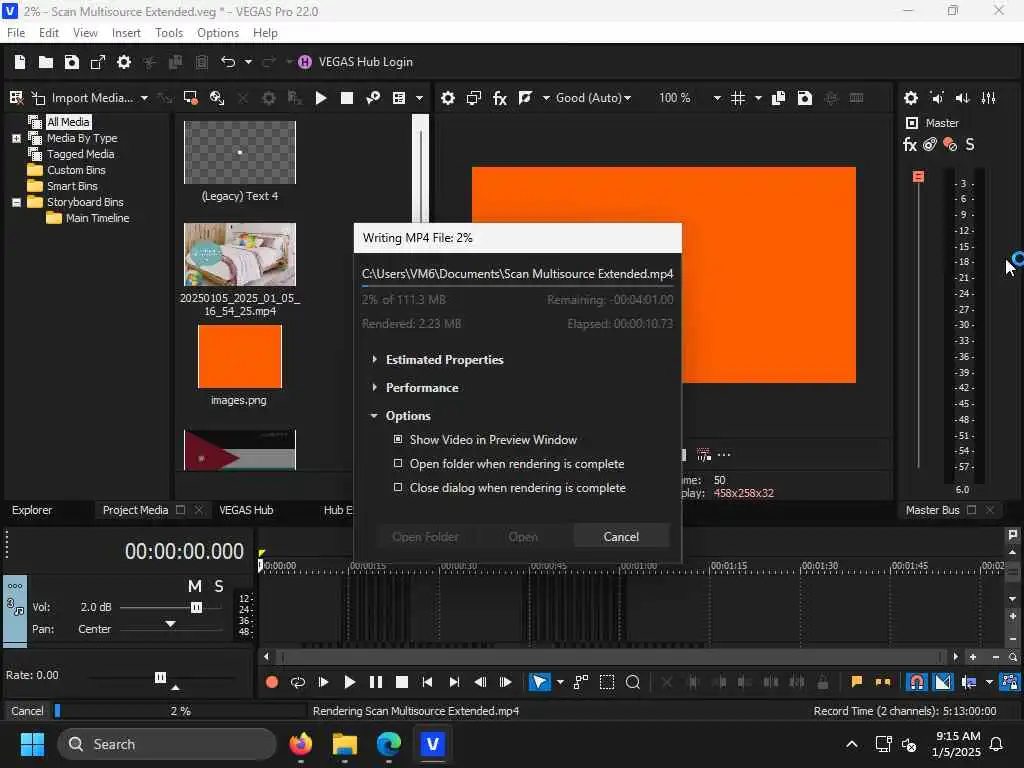Screen dimensions: 1024x768
Task: Mute audio track with M button
Action: coord(195,586)
